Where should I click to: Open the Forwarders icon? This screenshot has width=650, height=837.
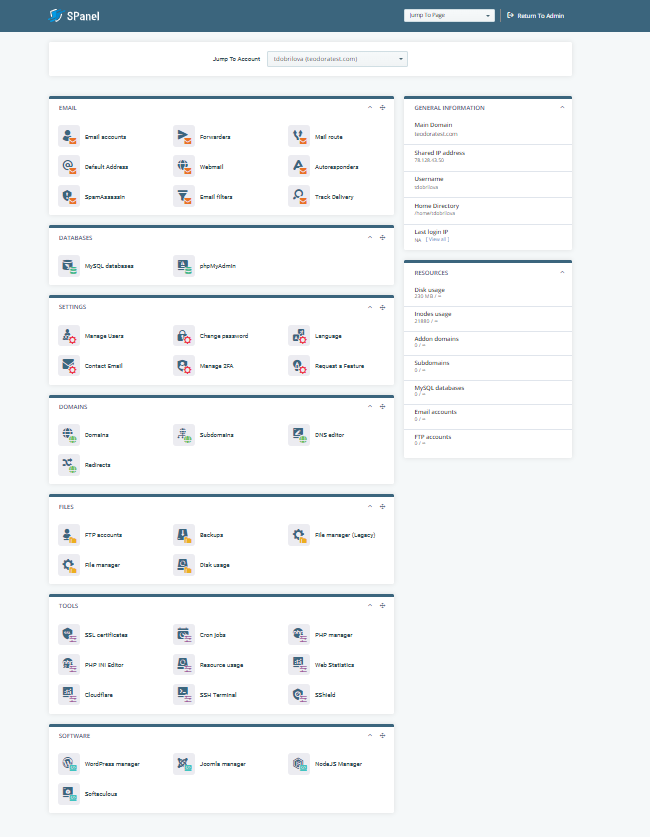pos(184,137)
